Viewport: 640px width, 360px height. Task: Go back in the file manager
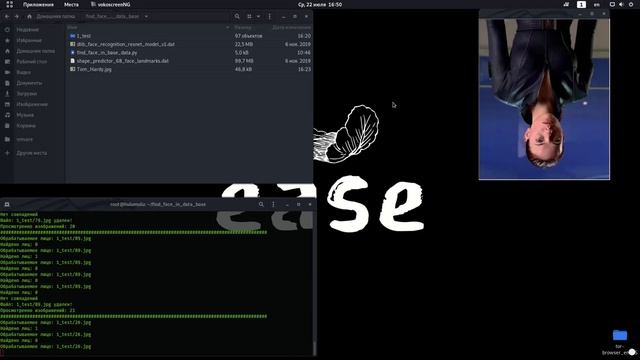pos(7,16)
